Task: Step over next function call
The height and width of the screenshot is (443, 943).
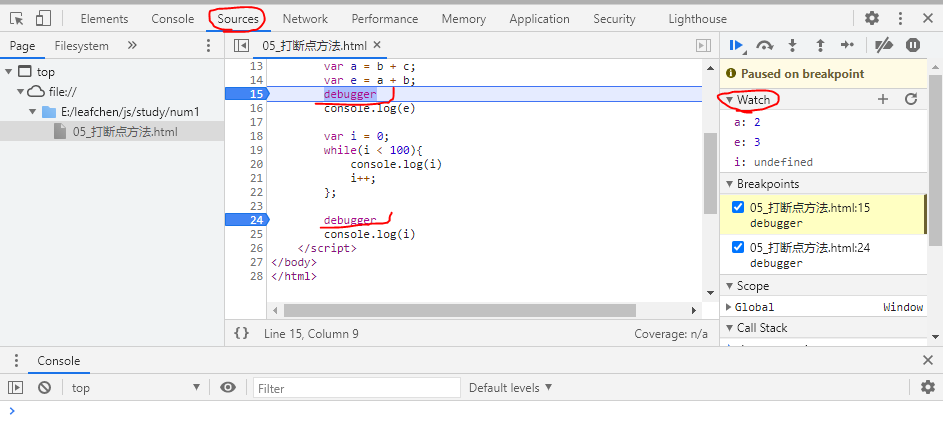Action: [764, 45]
